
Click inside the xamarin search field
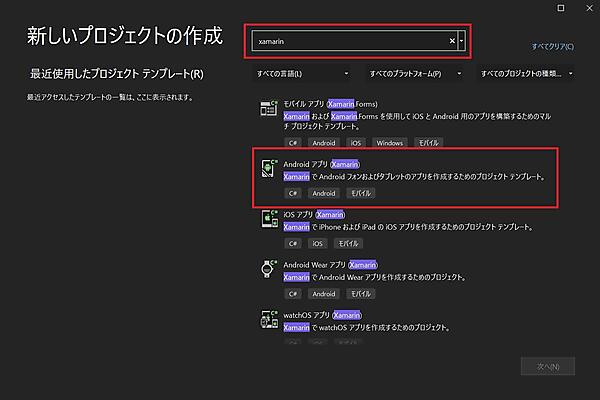coord(350,42)
